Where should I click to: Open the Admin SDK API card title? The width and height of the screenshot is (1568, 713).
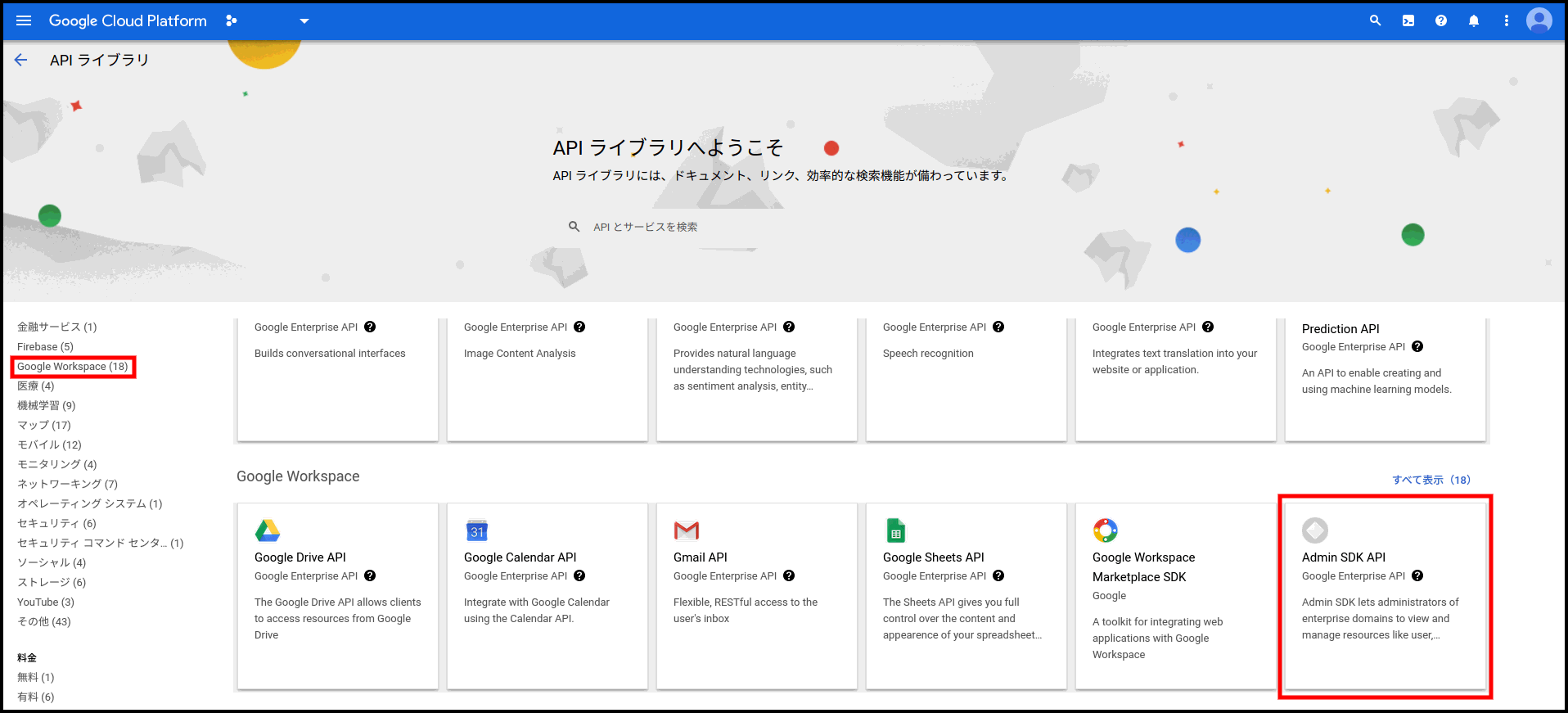coord(1344,557)
